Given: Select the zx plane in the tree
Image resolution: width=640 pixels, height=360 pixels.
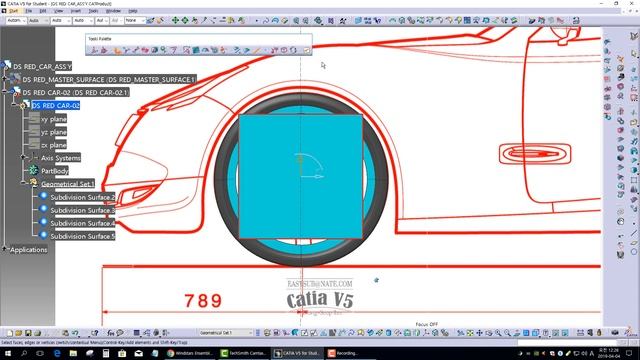Looking at the screenshot, I should 53,145.
